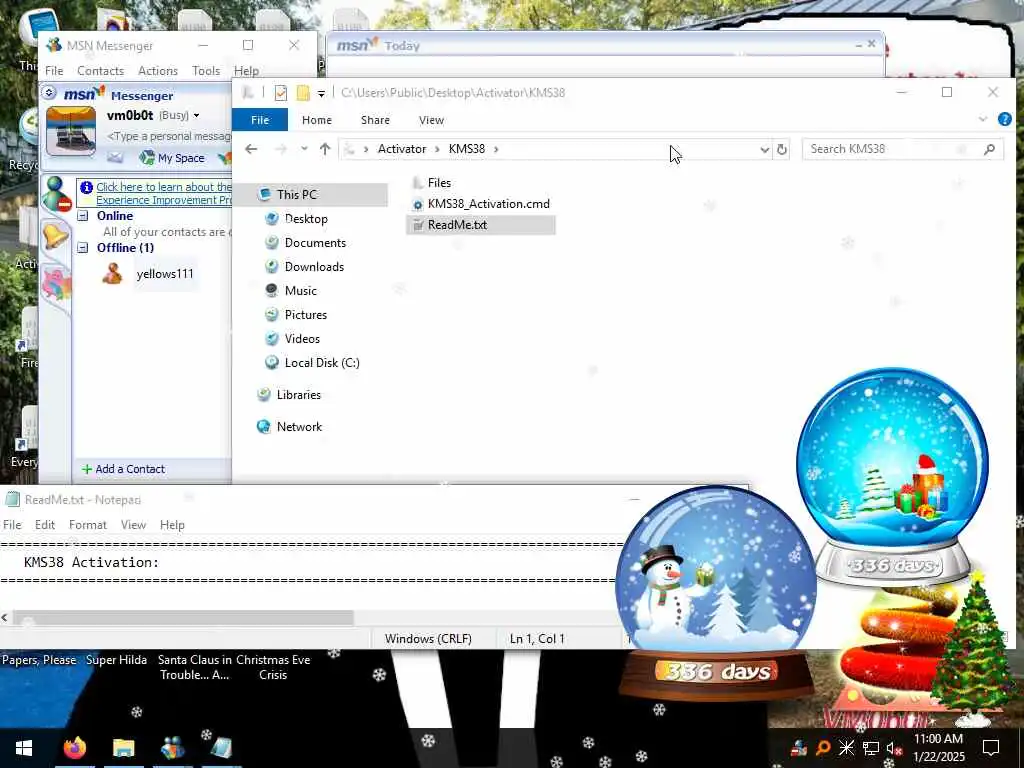This screenshot has height=768, width=1024.
Task: Open the Contacts menu in MSN Messenger
Action: 101,71
